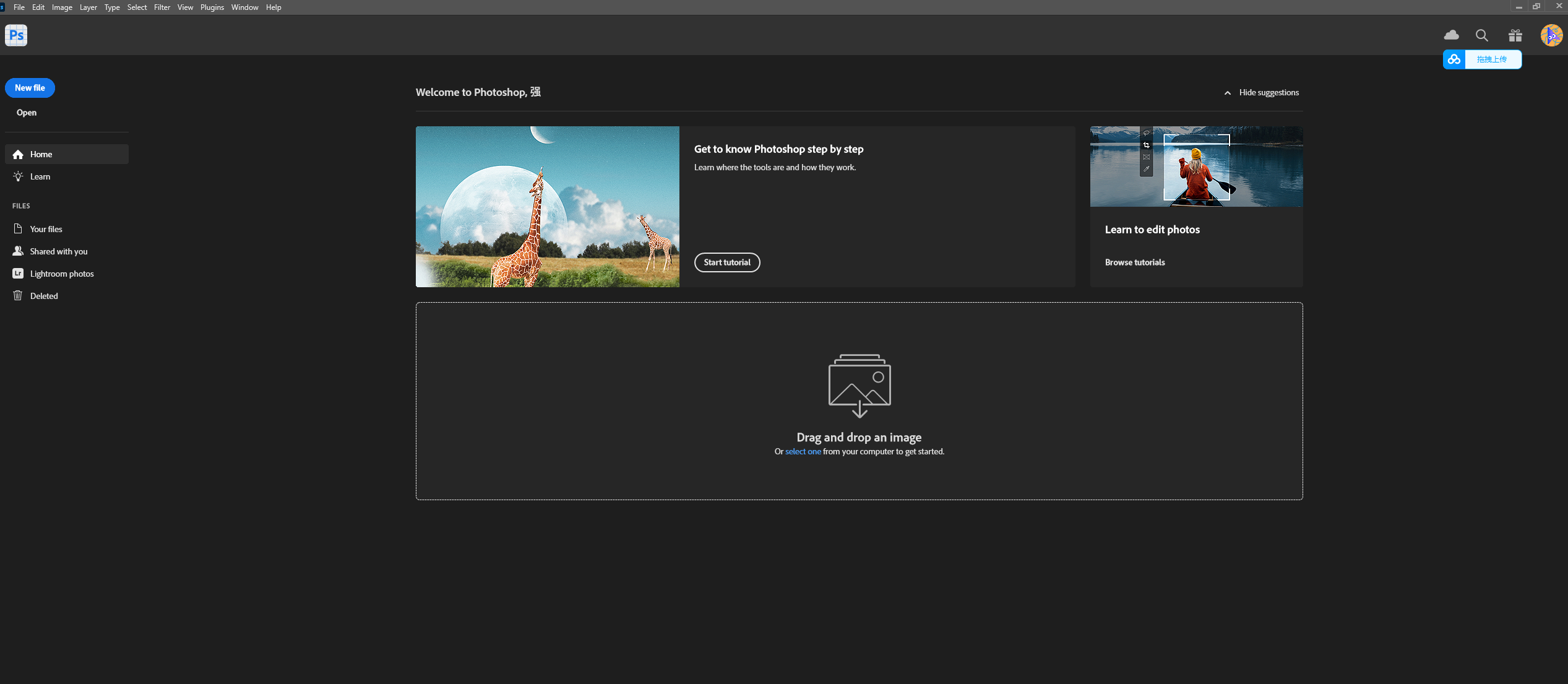1568x684 pixels.
Task: Open the Filter menu
Action: pyautogui.click(x=162, y=7)
